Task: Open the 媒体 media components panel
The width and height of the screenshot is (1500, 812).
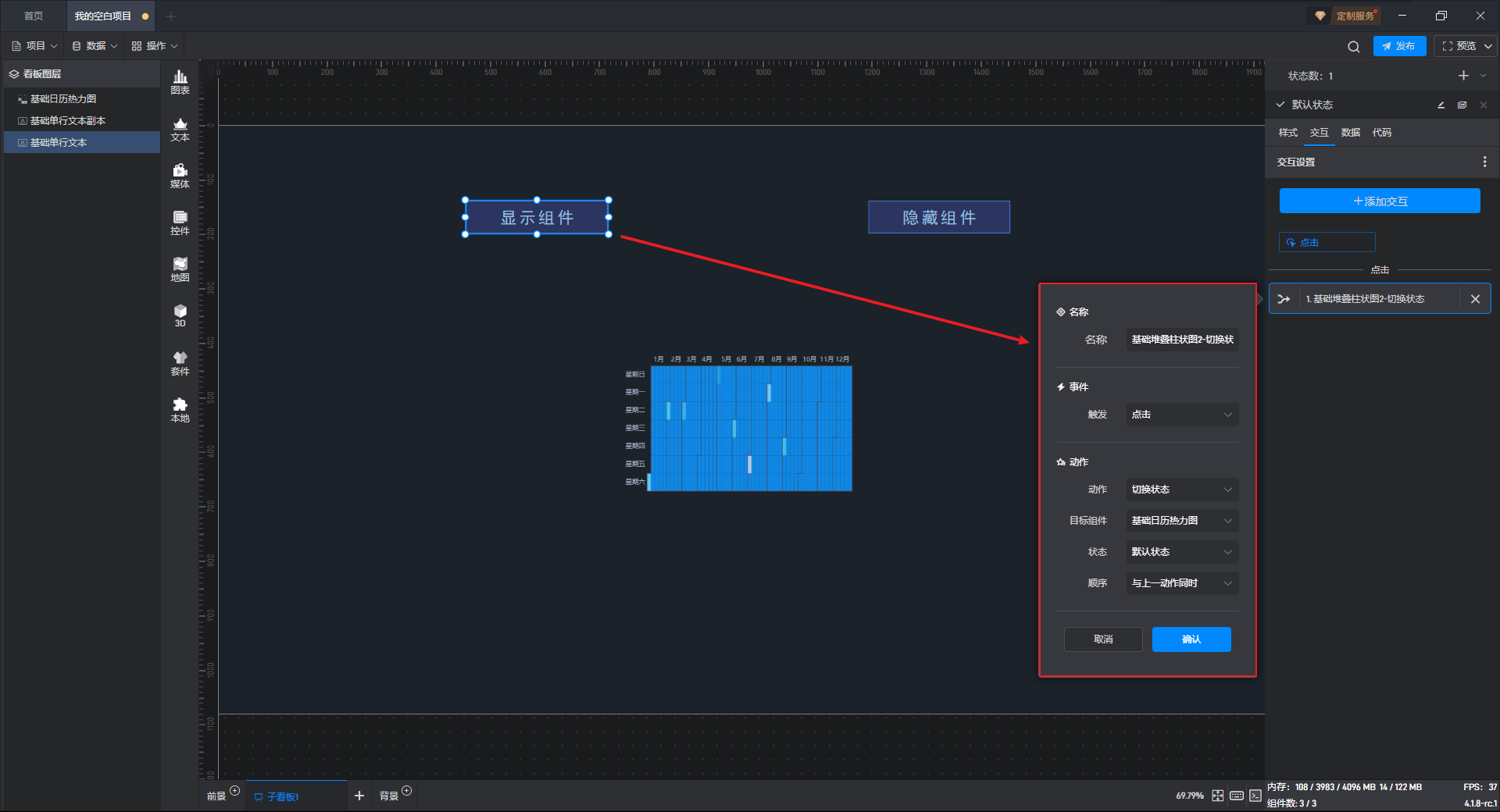Action: click(180, 175)
